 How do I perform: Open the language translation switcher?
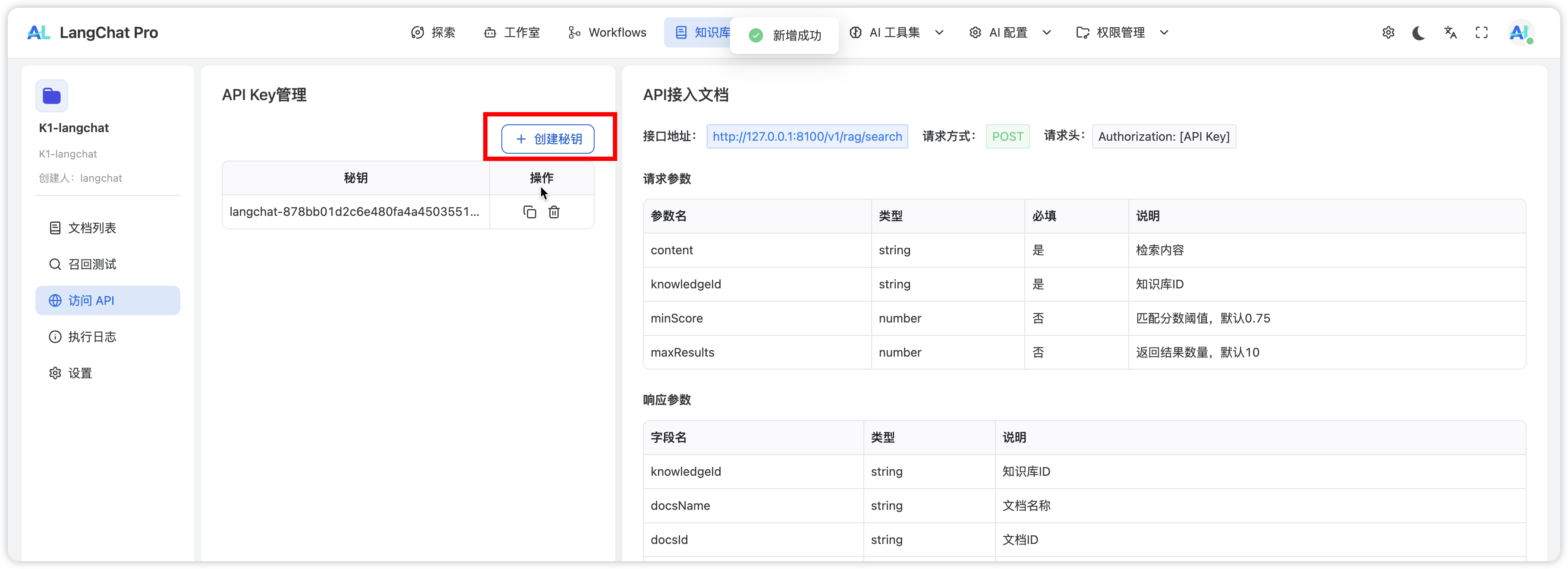click(x=1451, y=33)
